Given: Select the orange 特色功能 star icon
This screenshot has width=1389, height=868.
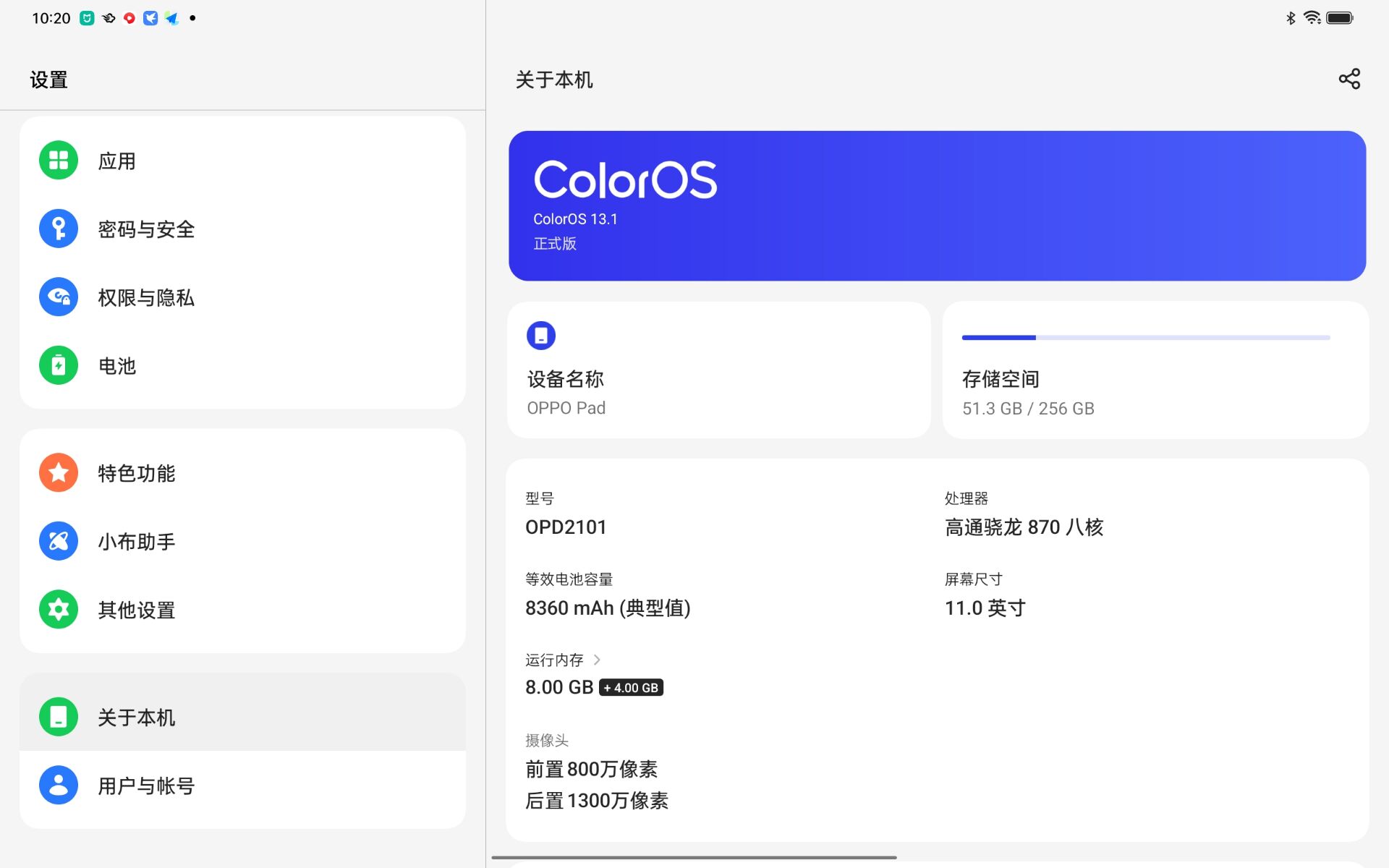Looking at the screenshot, I should point(58,472).
